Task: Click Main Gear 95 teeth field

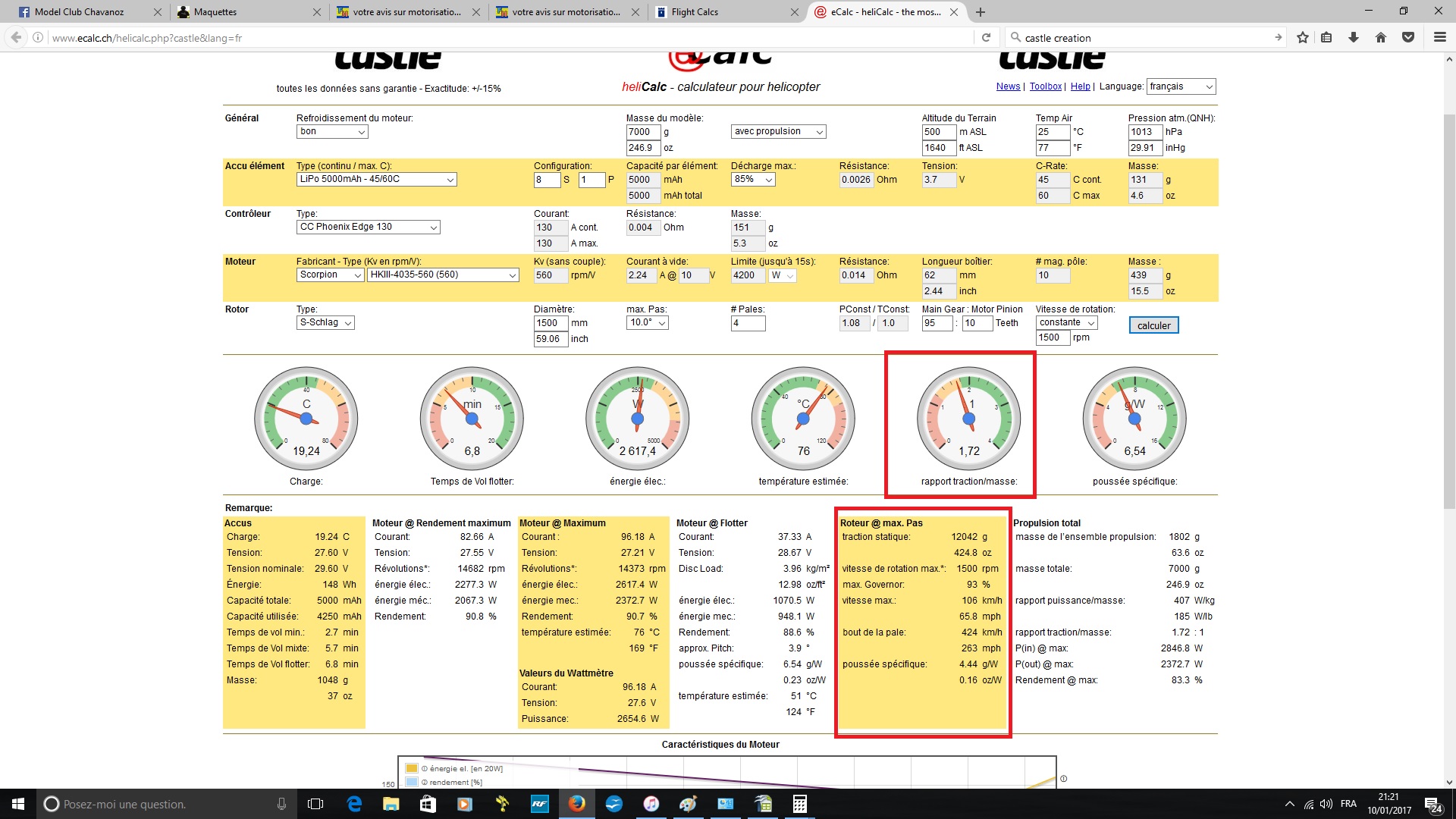Action: tap(937, 323)
